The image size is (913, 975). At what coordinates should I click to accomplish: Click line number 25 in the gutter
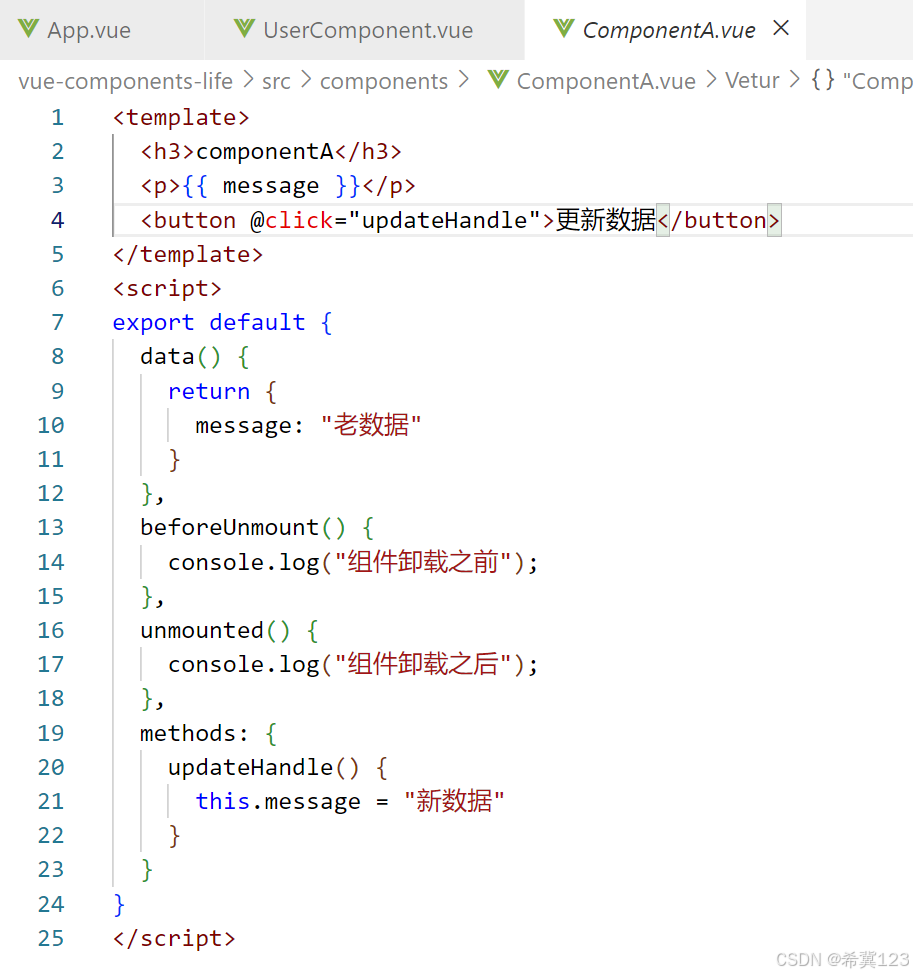pyautogui.click(x=50, y=938)
